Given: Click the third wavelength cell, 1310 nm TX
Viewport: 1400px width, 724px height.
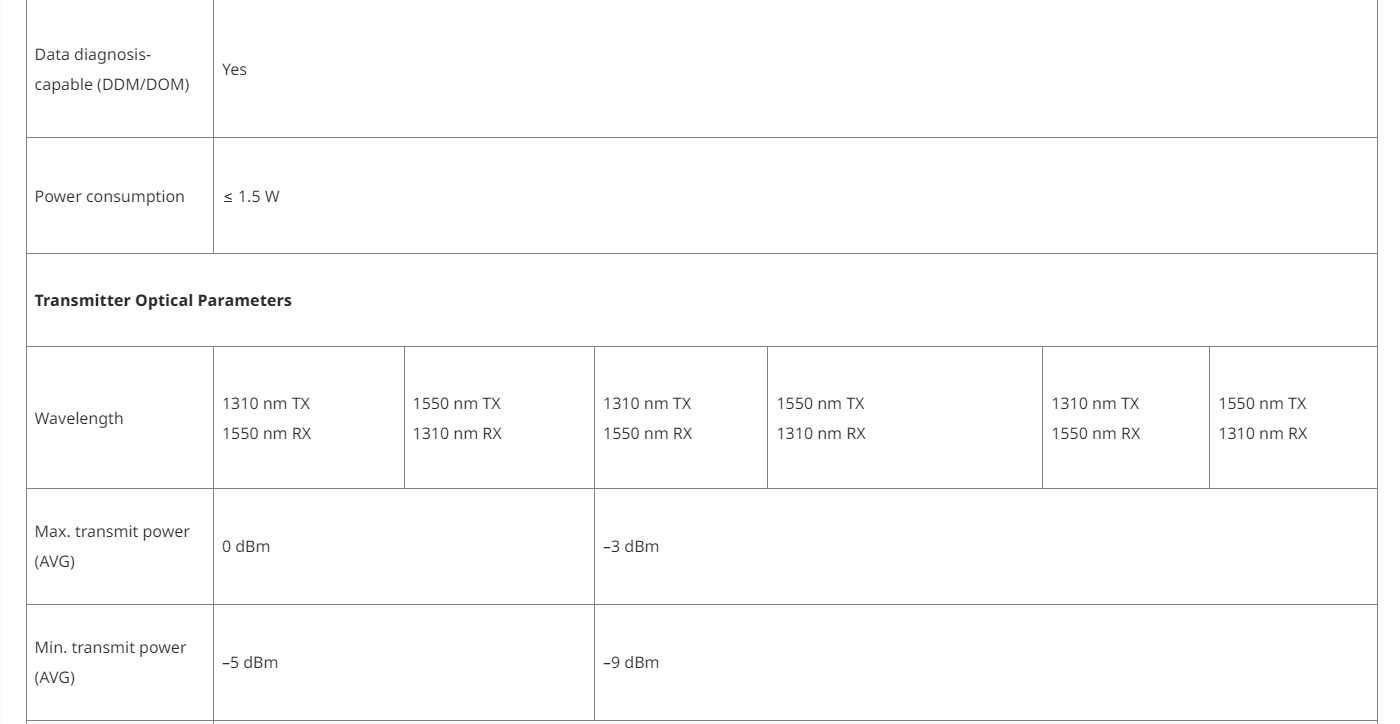Looking at the screenshot, I should 647,419.
